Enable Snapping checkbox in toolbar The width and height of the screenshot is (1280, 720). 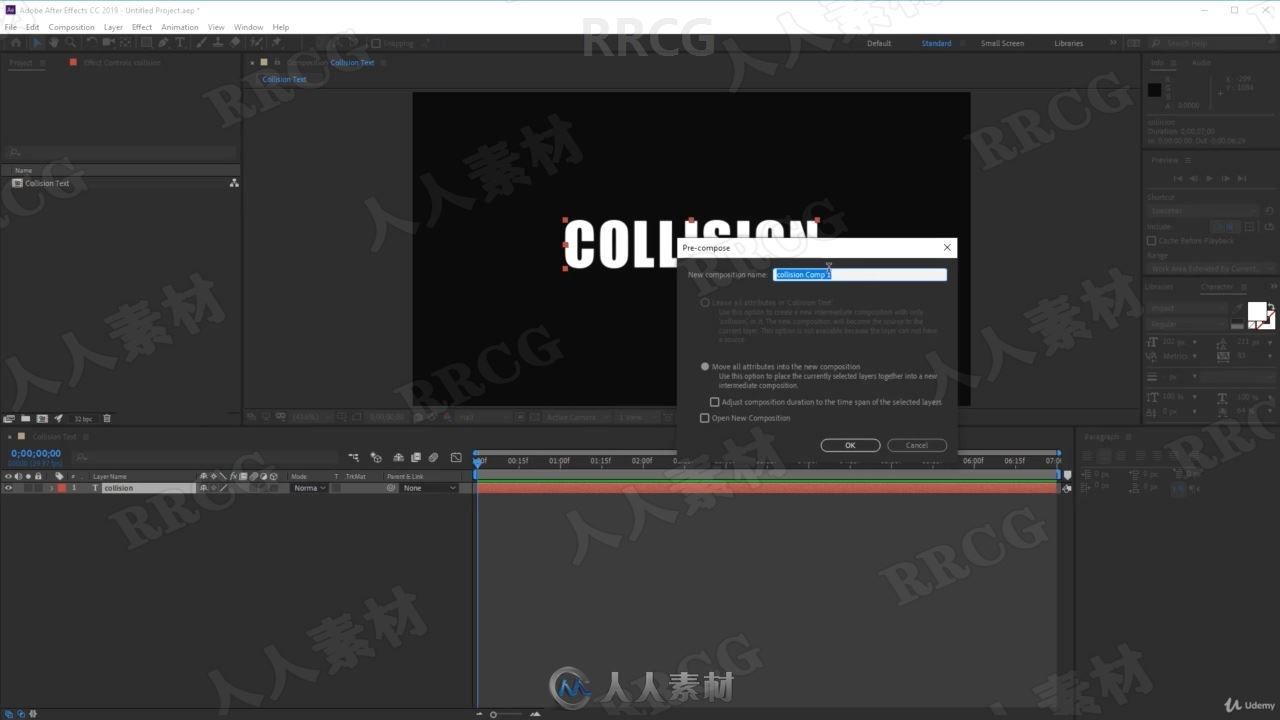(376, 43)
